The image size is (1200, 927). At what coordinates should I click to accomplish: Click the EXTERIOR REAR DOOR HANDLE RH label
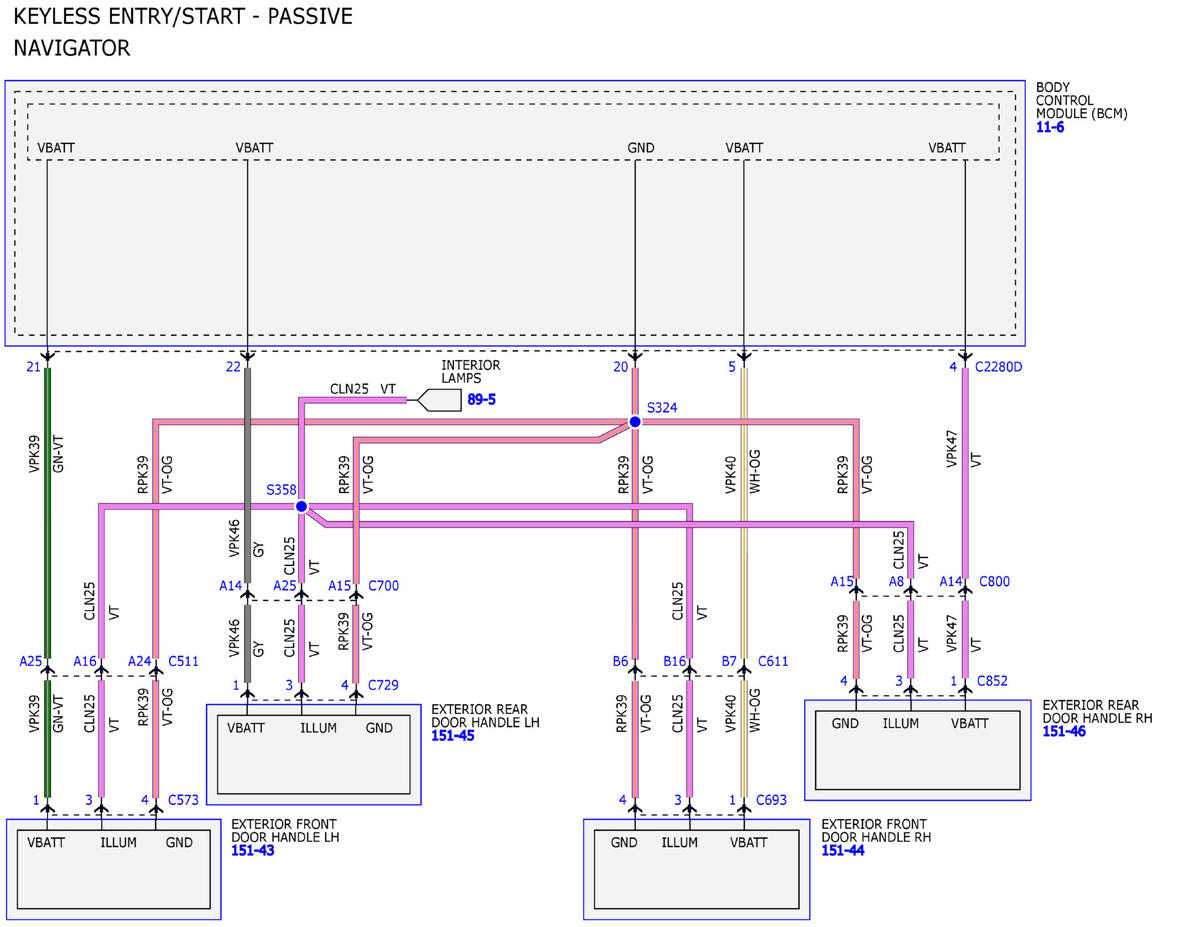pos(1097,711)
